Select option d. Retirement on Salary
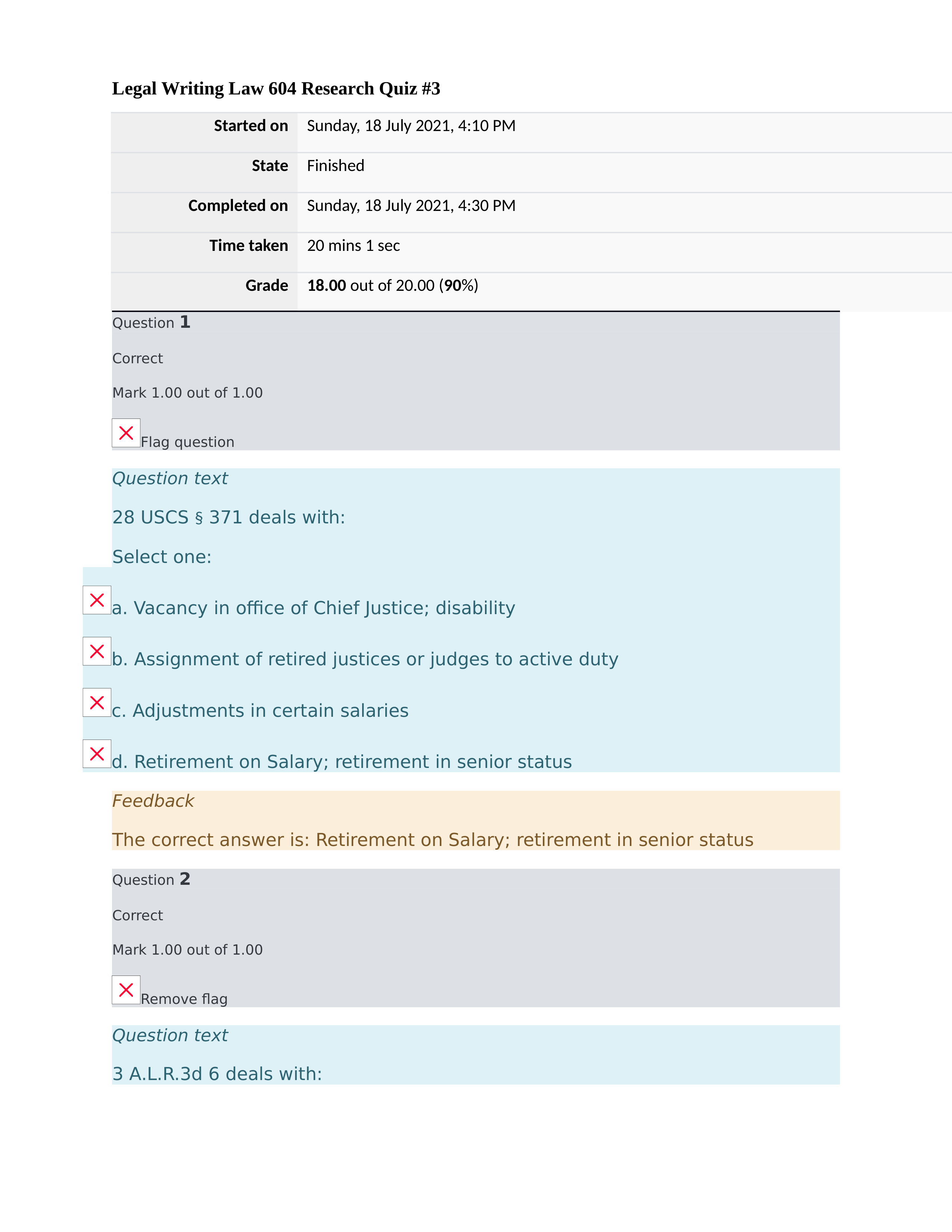952x1232 pixels. tap(97, 754)
